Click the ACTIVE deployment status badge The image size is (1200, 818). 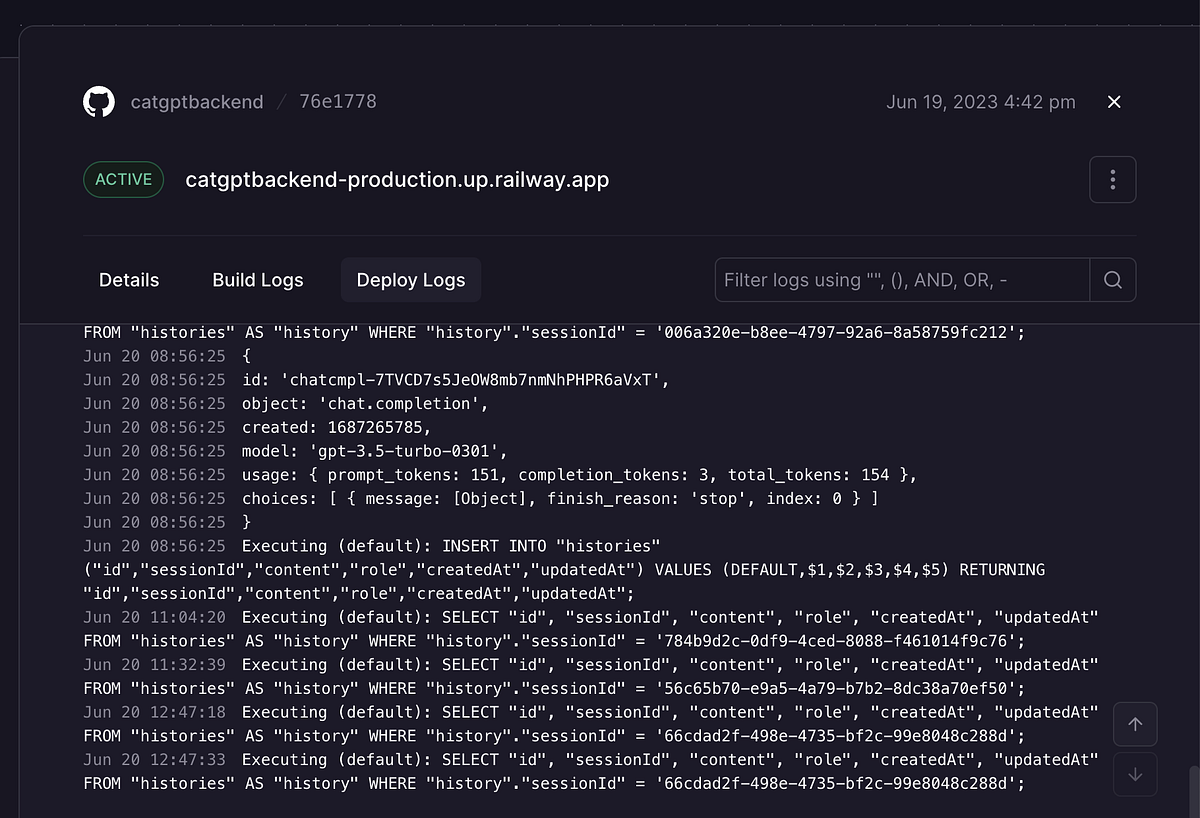123,179
